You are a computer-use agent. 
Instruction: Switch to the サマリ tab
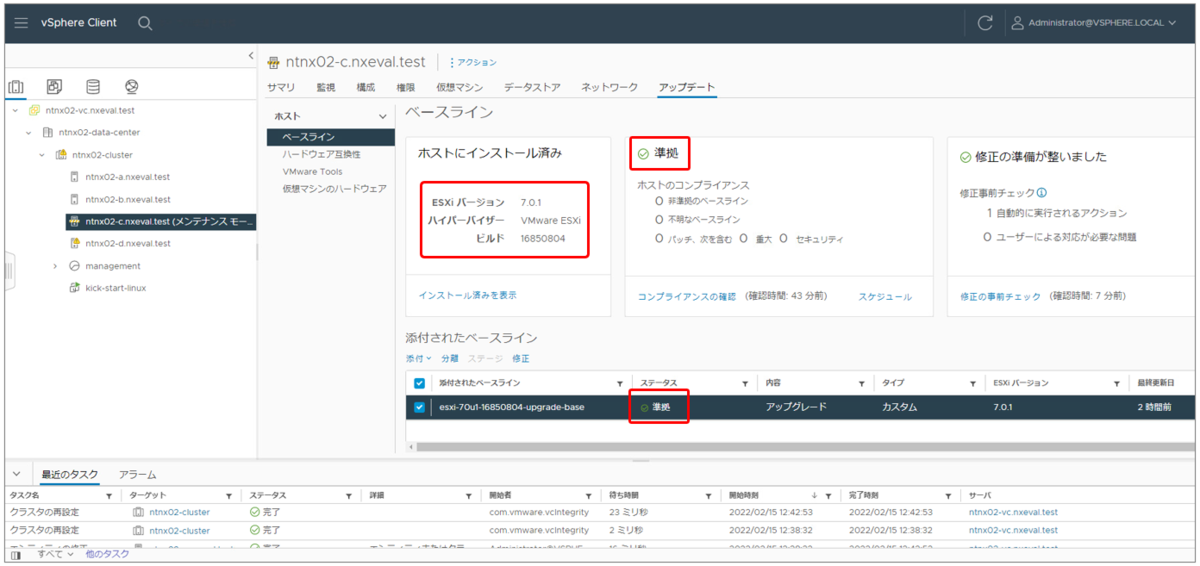coord(281,88)
